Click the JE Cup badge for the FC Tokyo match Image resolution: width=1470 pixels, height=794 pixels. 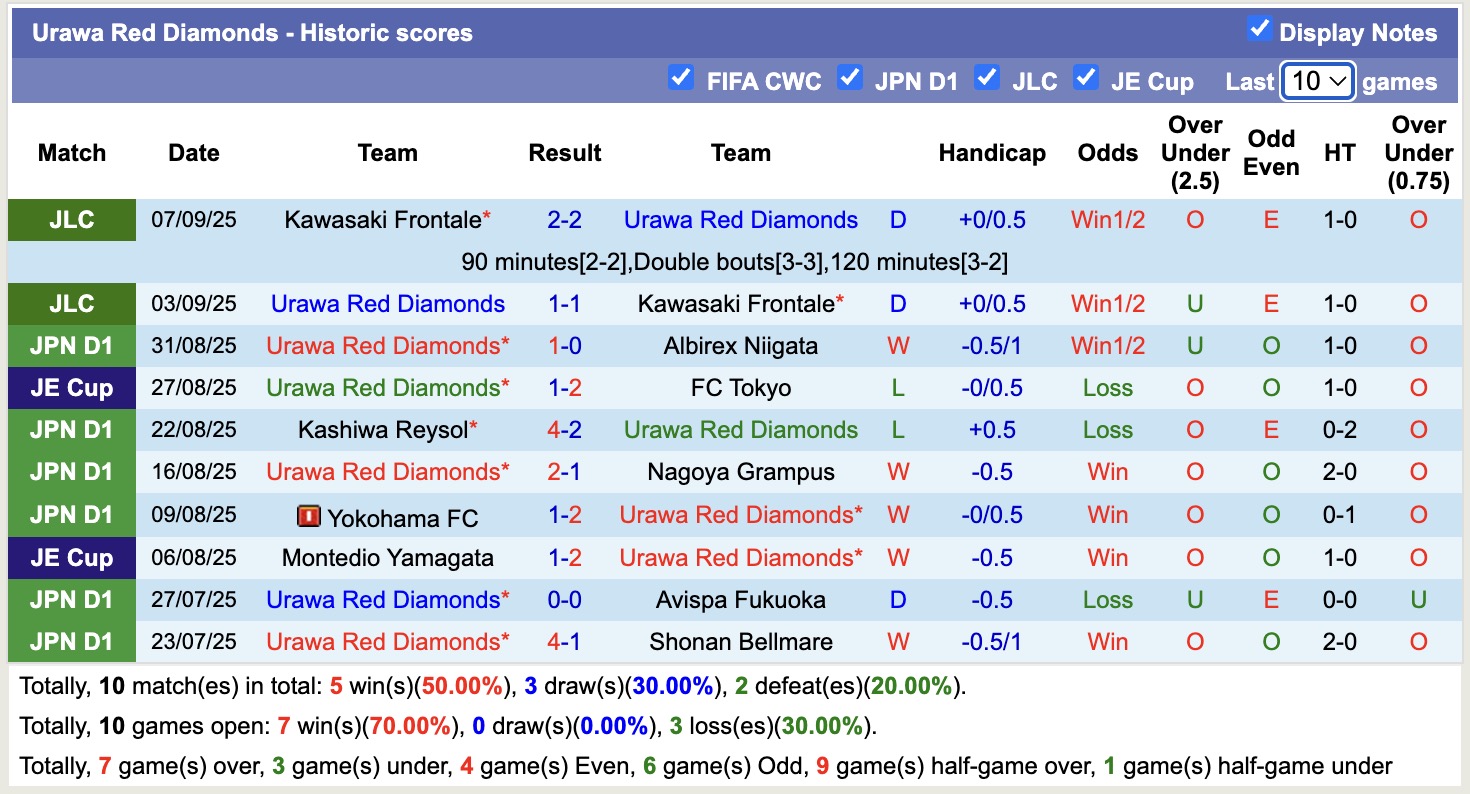point(71,388)
